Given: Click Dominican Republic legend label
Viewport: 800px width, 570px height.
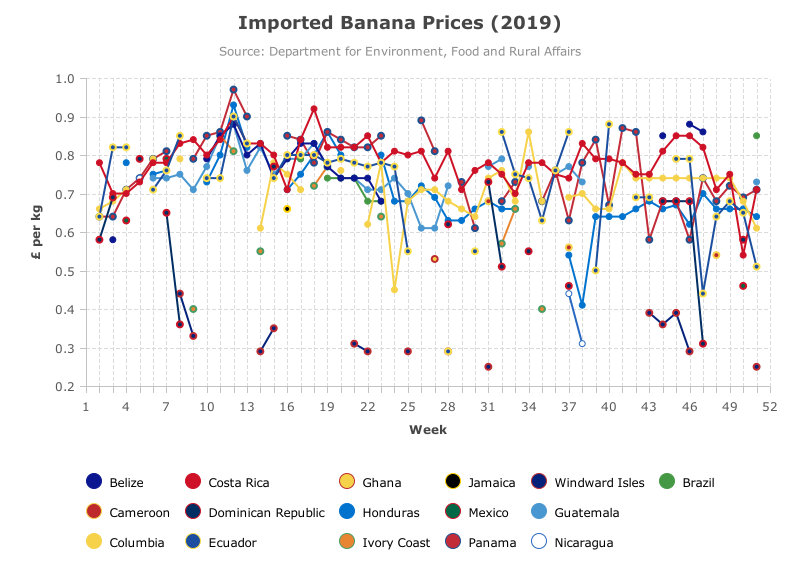Looking at the screenshot, I should [x=266, y=513].
